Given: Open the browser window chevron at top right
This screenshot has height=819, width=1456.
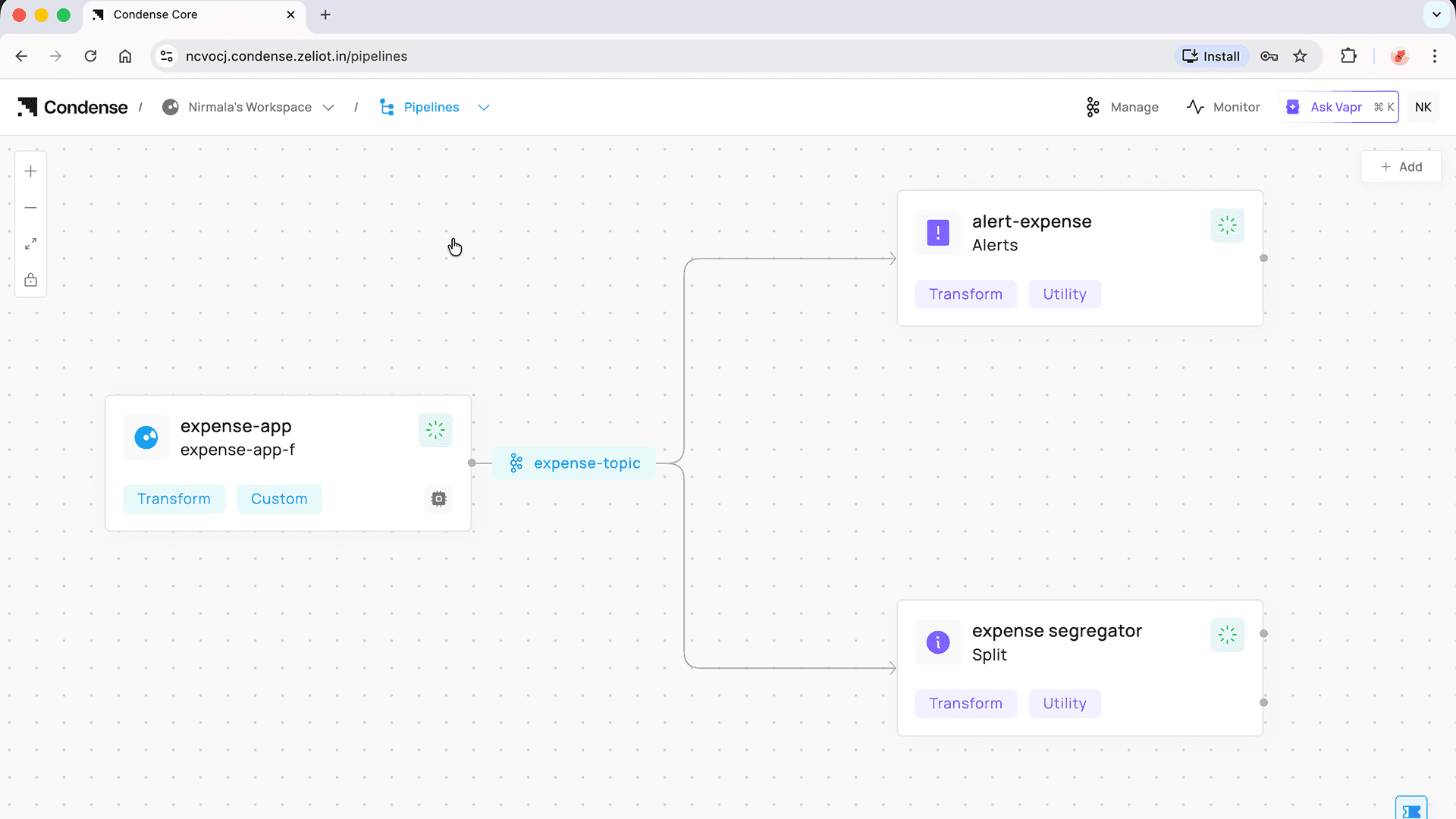Looking at the screenshot, I should click(x=1437, y=14).
